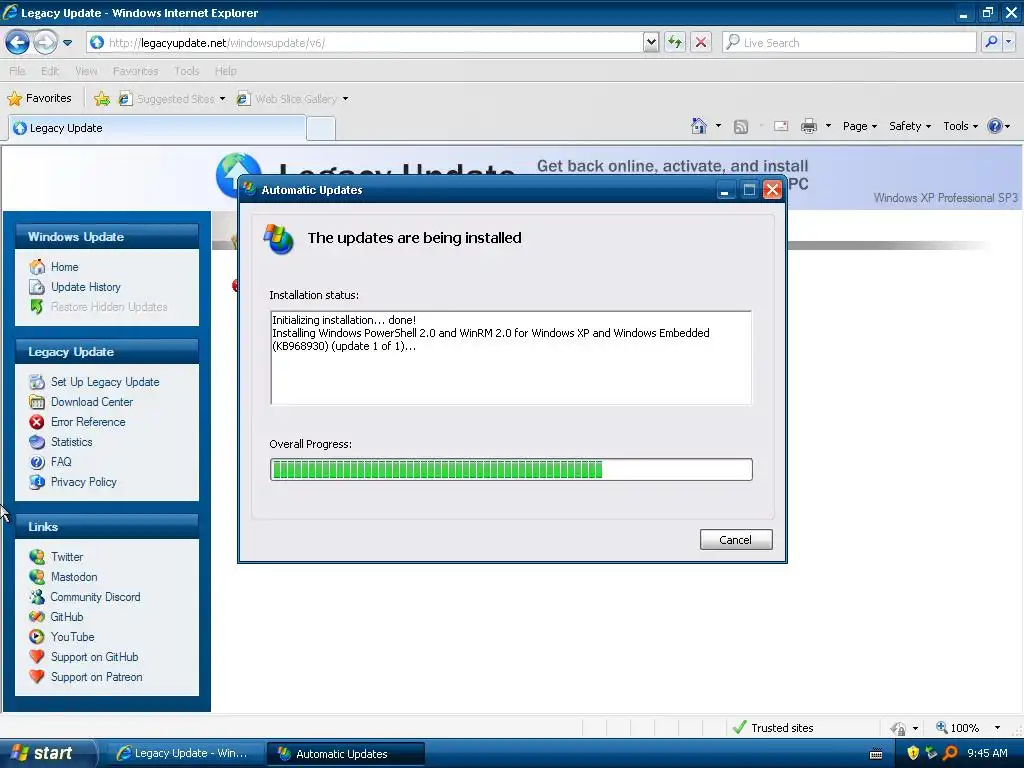
Task: Open Update History link
Action: (86, 287)
